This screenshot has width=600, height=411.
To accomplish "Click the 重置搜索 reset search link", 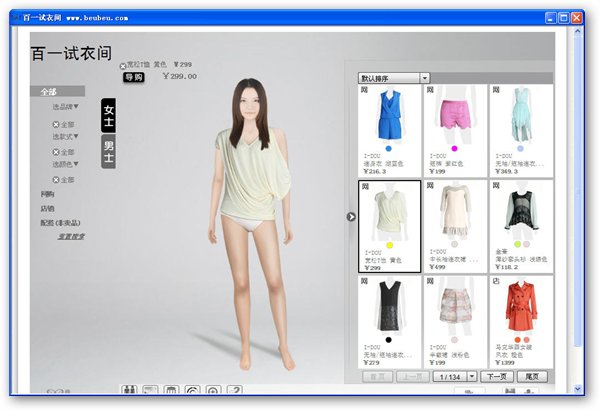I will [71, 237].
